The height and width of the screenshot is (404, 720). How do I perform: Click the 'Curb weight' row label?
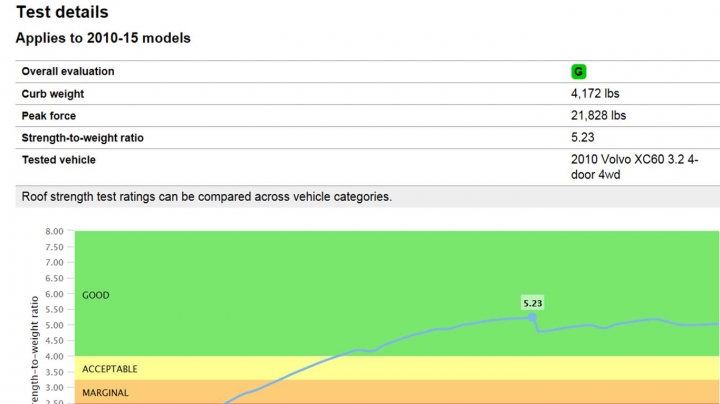53,94
